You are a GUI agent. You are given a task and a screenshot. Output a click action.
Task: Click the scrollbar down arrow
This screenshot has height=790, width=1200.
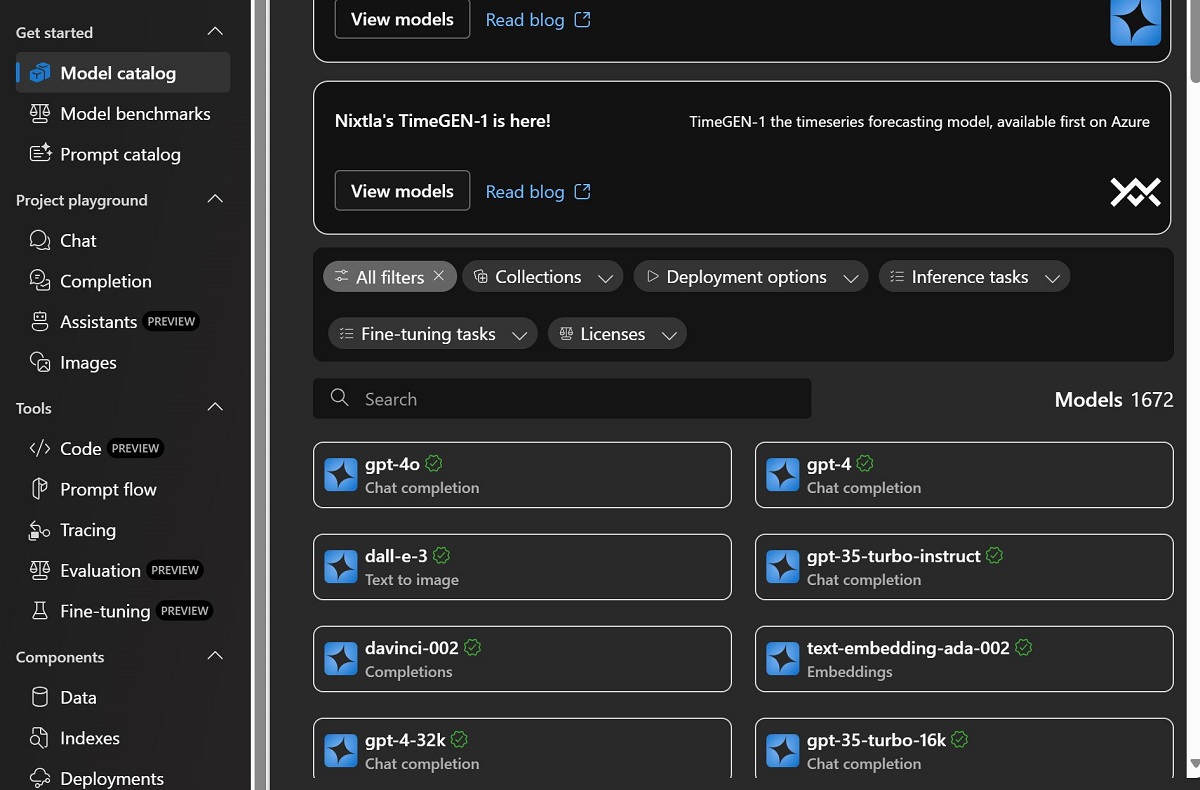click(1194, 765)
